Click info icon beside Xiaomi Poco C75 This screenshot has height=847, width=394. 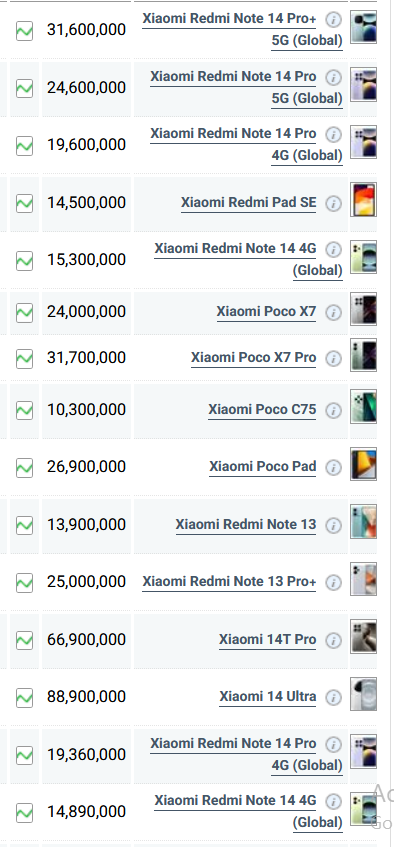click(333, 411)
